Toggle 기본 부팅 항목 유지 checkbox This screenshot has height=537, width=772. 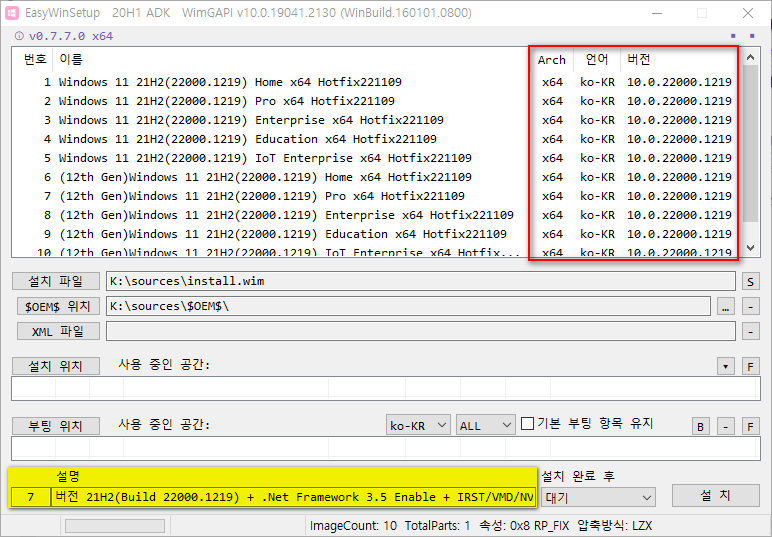[527, 423]
